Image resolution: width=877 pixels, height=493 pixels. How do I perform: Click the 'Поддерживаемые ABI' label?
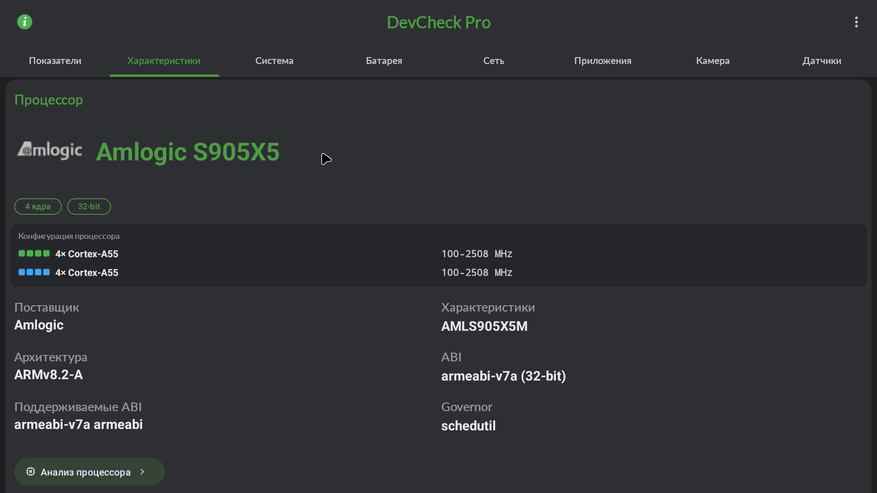click(78, 407)
